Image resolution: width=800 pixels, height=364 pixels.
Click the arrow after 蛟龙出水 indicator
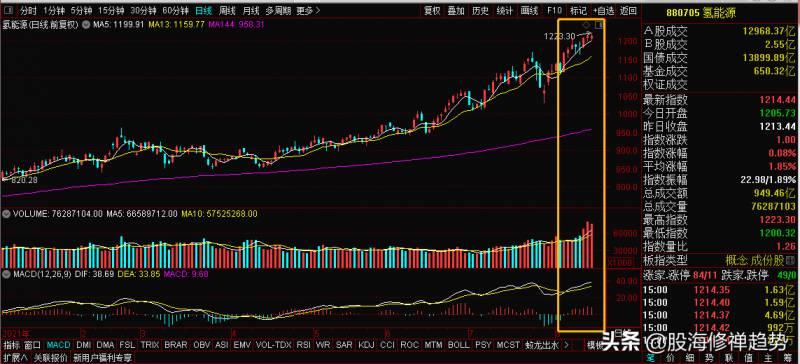(565, 346)
